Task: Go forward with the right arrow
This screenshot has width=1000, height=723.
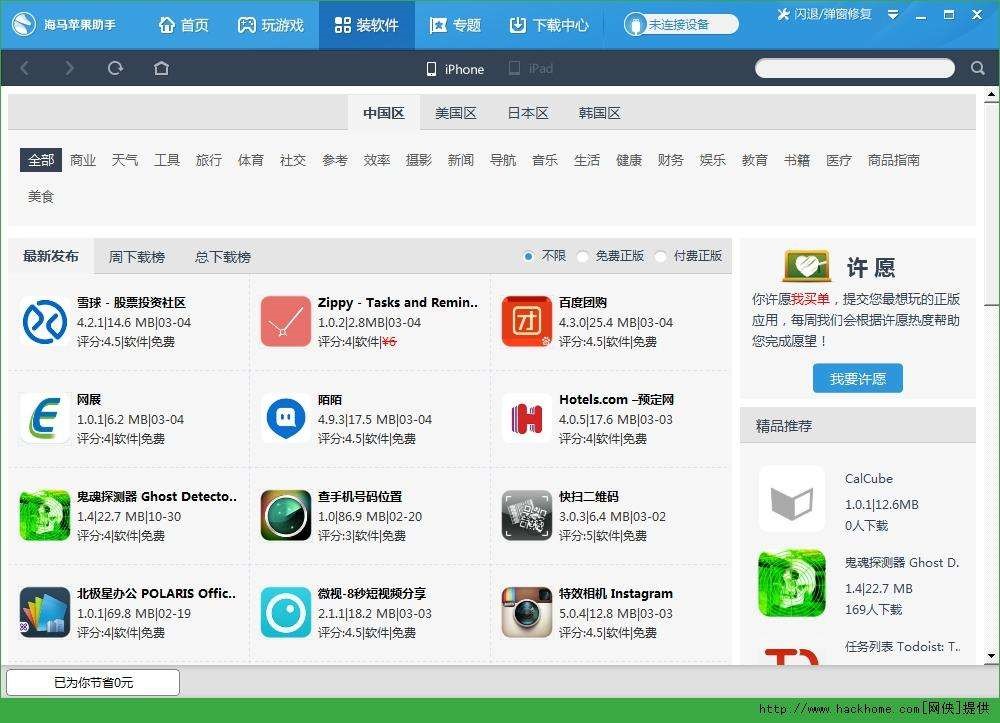Action: click(x=69, y=68)
